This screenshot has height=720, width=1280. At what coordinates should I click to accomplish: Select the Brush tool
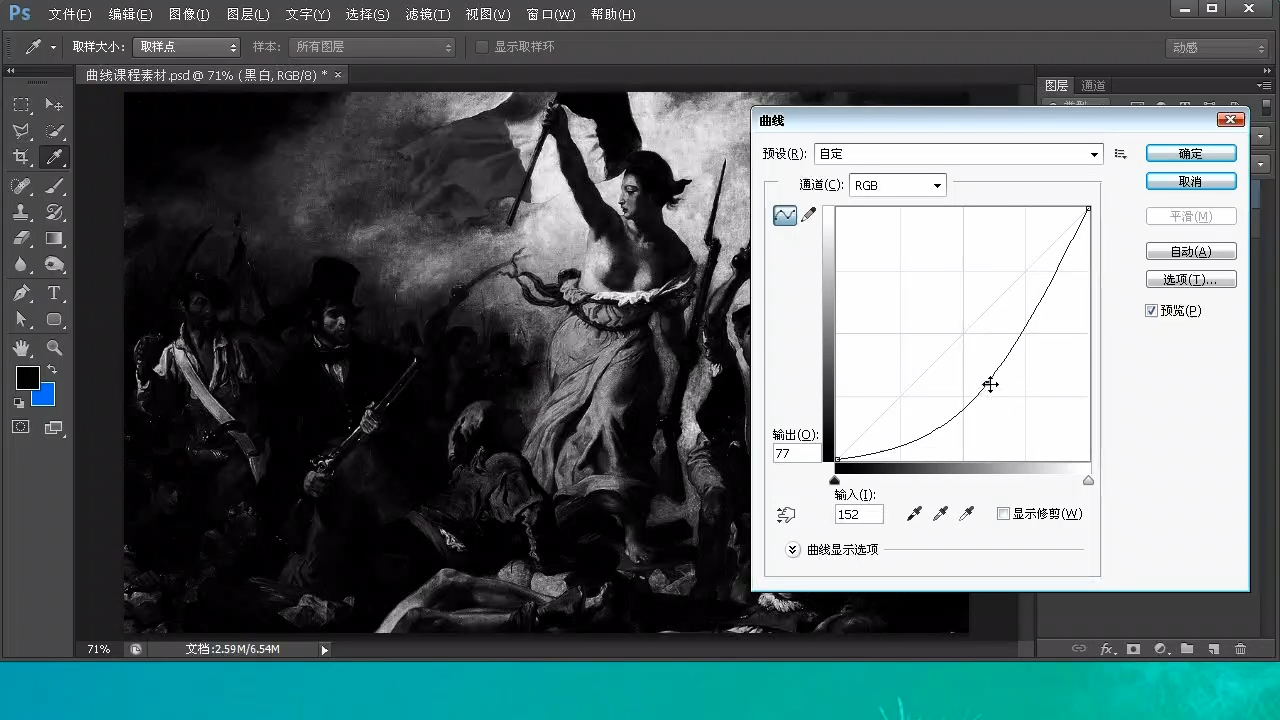click(54, 186)
